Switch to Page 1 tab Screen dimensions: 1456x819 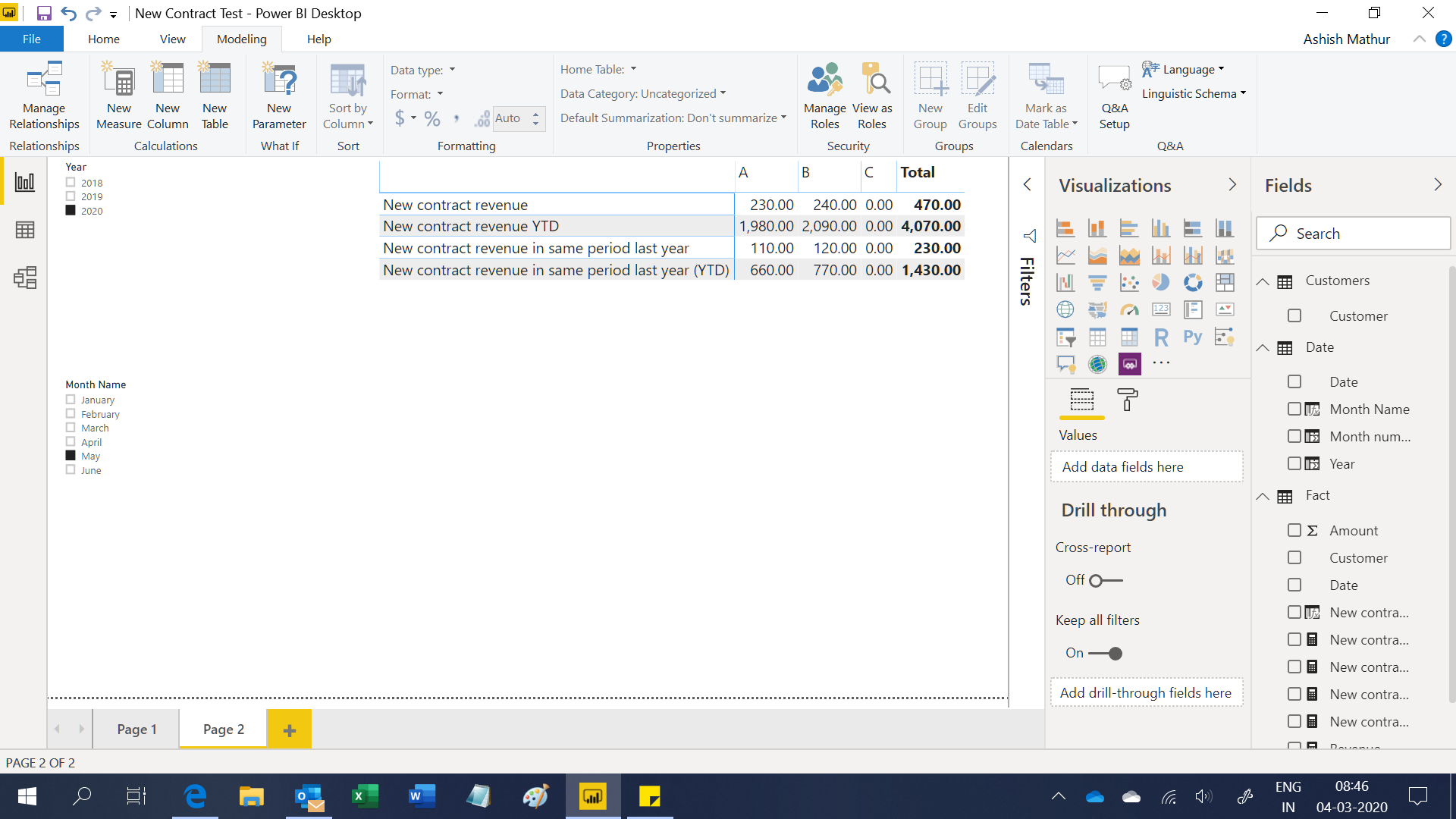tap(136, 729)
